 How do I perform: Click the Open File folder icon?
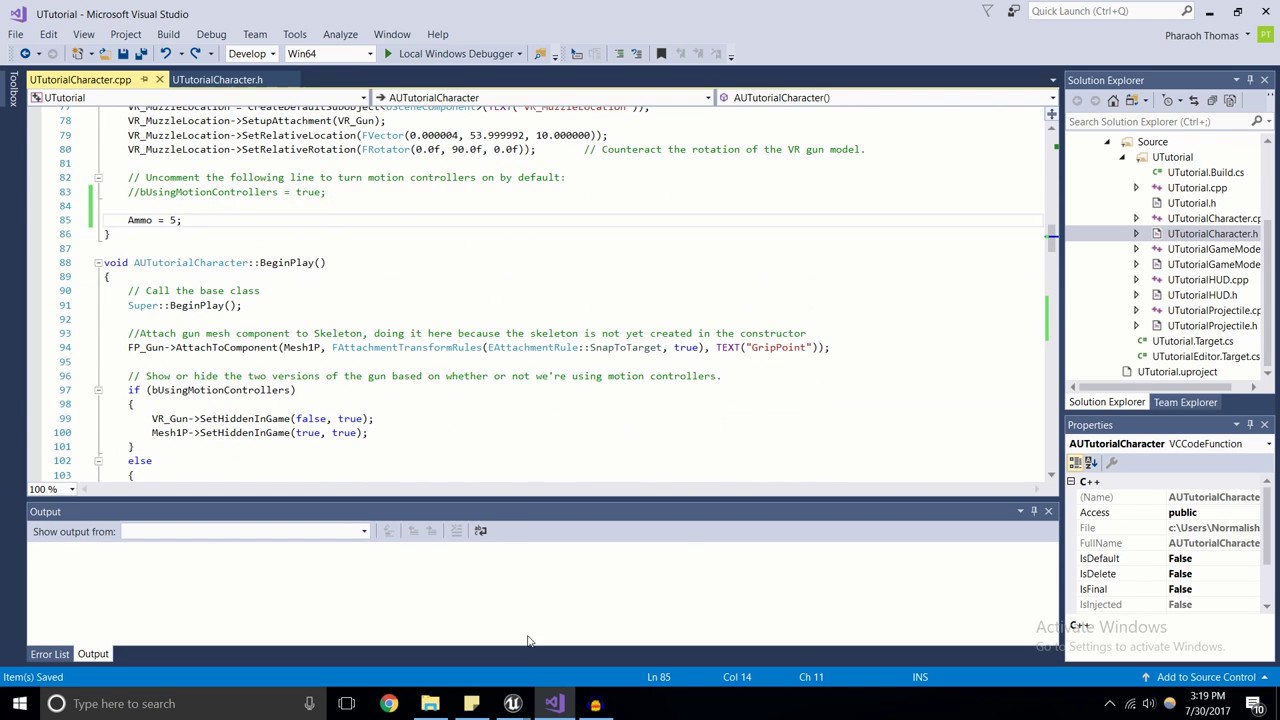(x=104, y=54)
